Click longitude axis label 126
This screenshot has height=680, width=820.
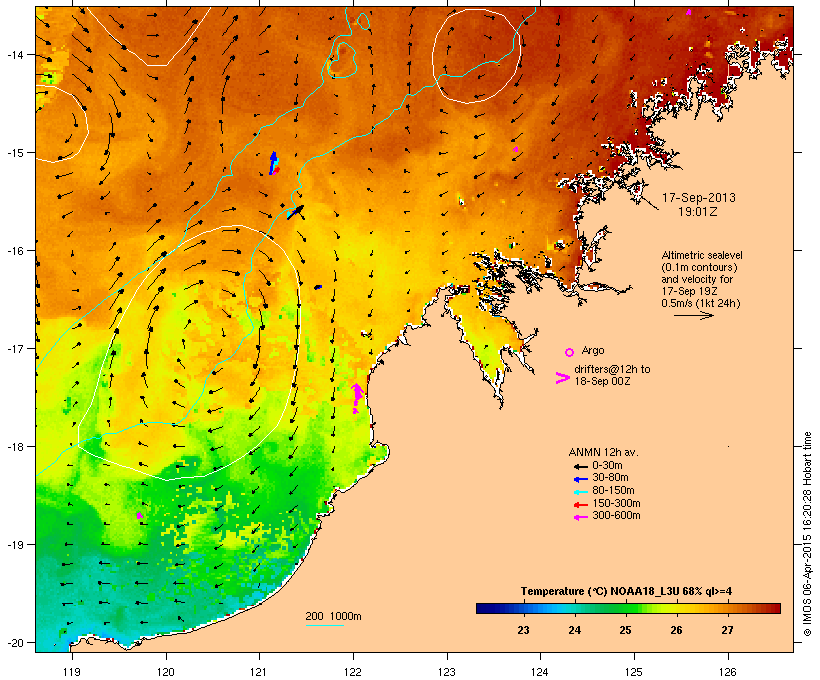(727, 672)
